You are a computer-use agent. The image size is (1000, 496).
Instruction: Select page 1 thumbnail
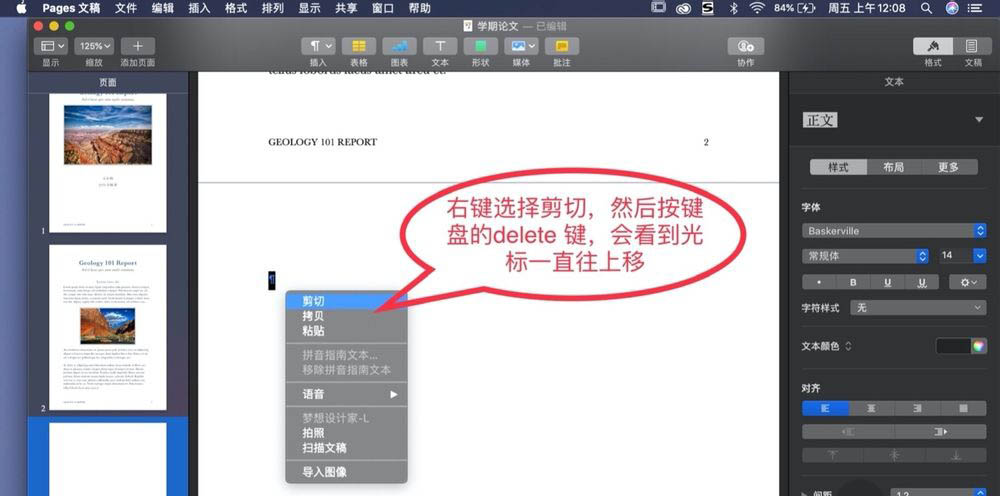tap(108, 163)
